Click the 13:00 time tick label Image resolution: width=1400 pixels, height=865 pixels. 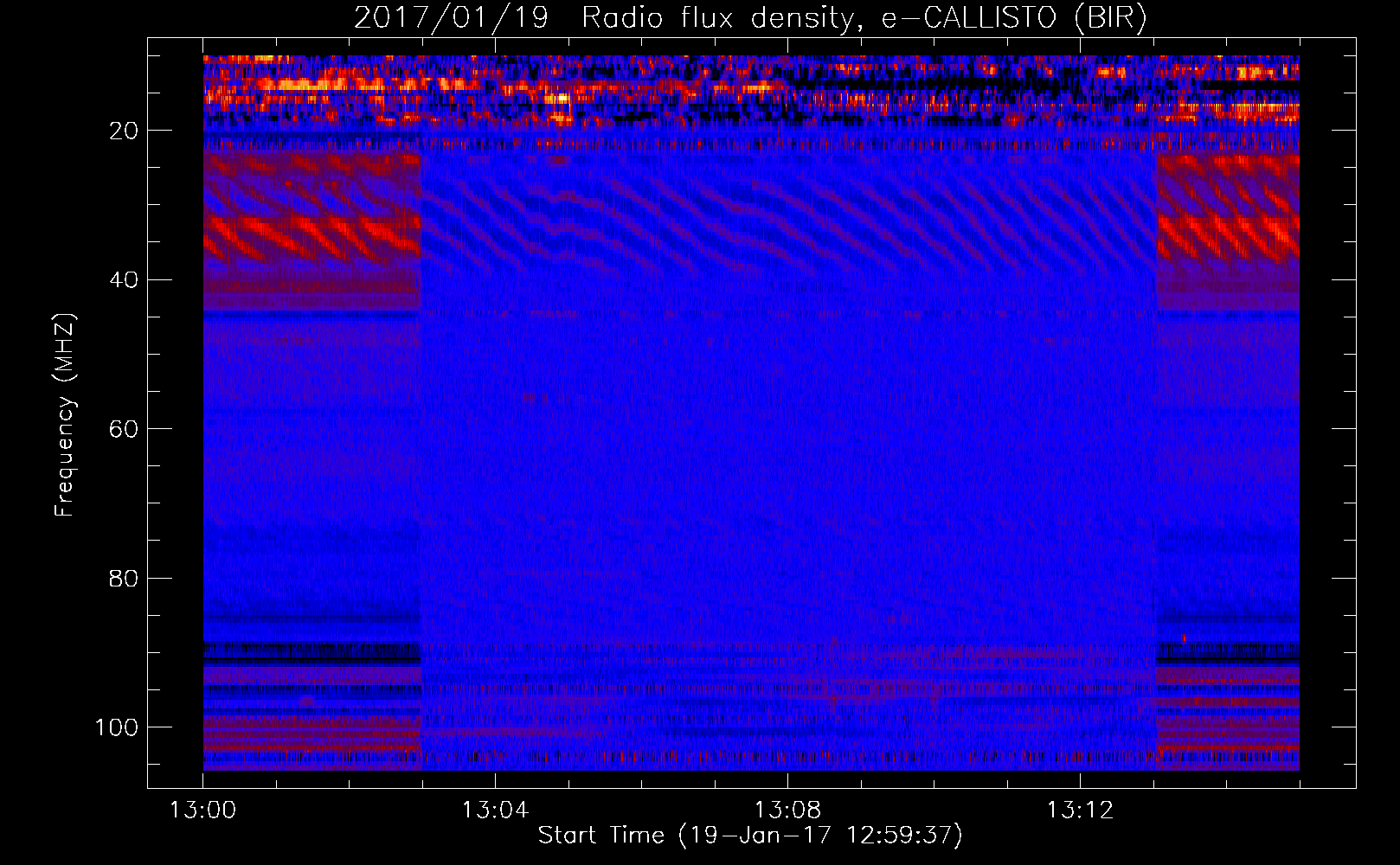coord(203,811)
